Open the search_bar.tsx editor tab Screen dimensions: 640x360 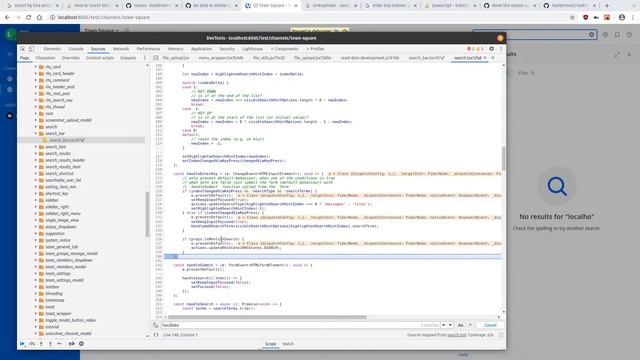tap(427, 58)
